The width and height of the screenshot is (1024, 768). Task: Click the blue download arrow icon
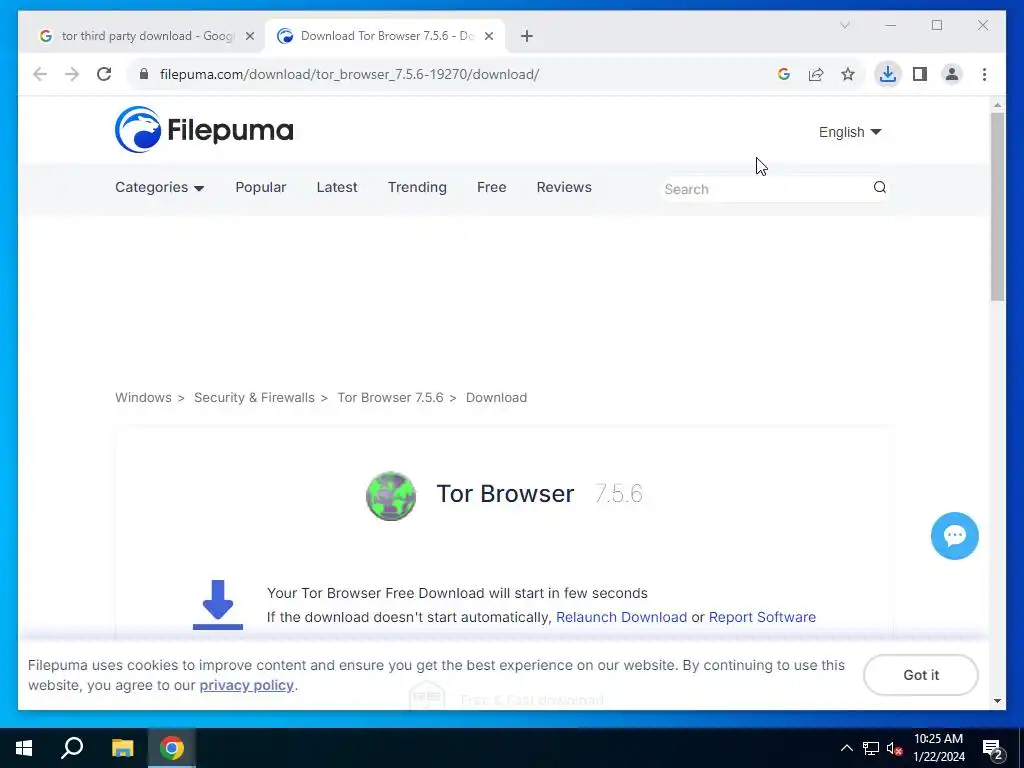217,604
